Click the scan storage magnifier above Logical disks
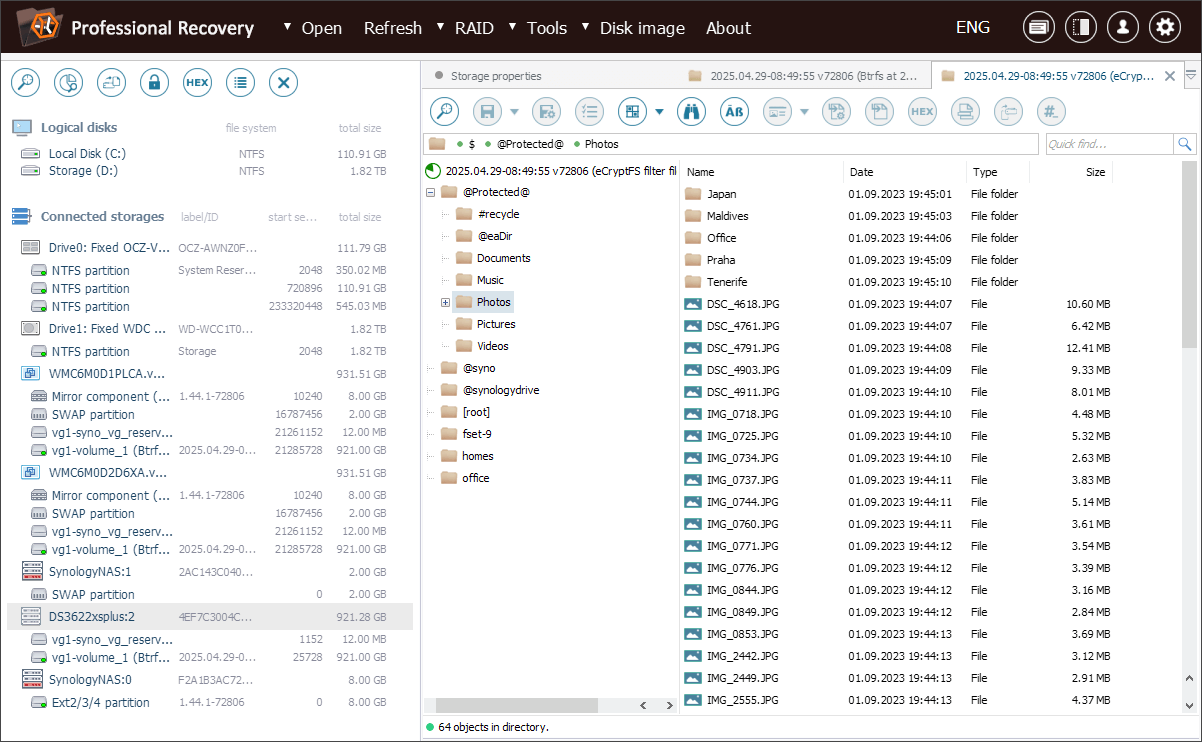Image resolution: width=1202 pixels, height=742 pixels. (25, 83)
